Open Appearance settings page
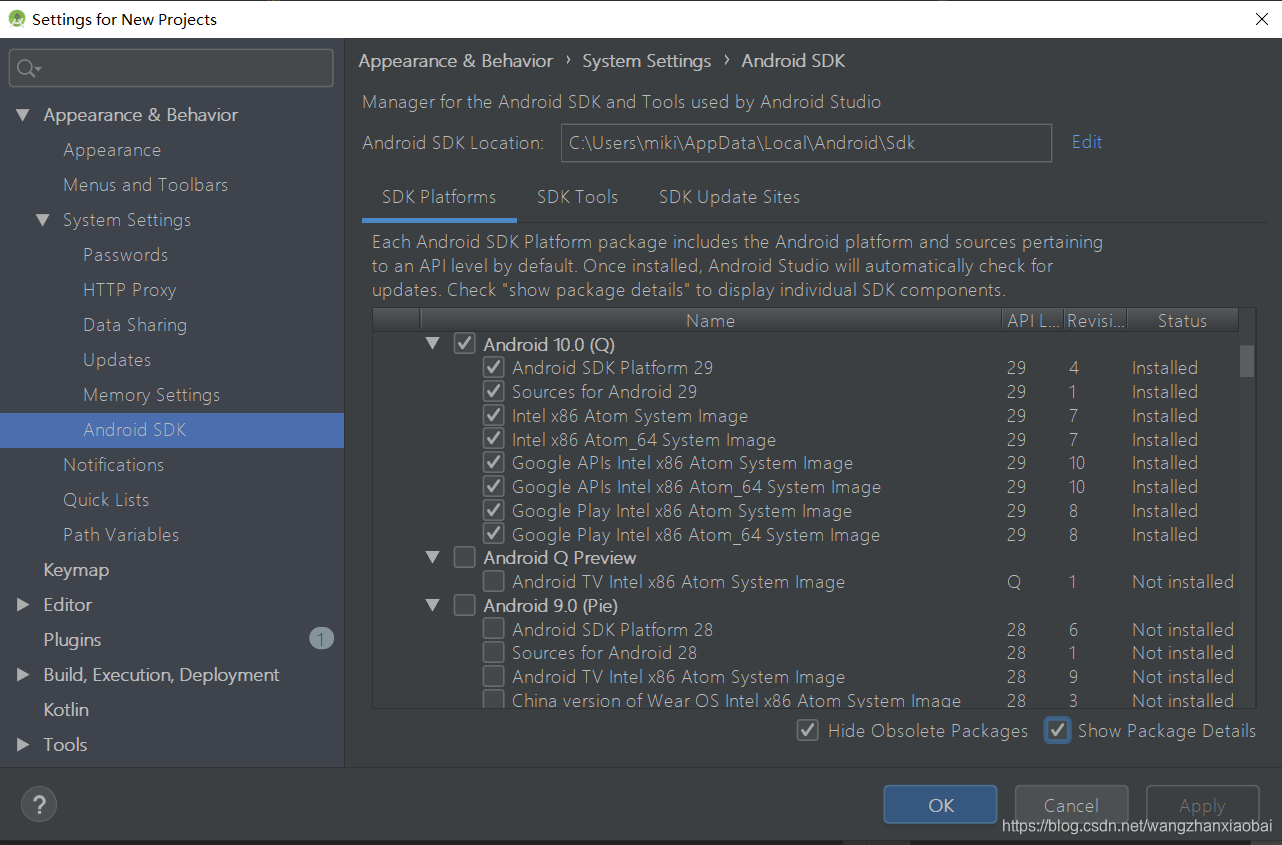 point(112,150)
